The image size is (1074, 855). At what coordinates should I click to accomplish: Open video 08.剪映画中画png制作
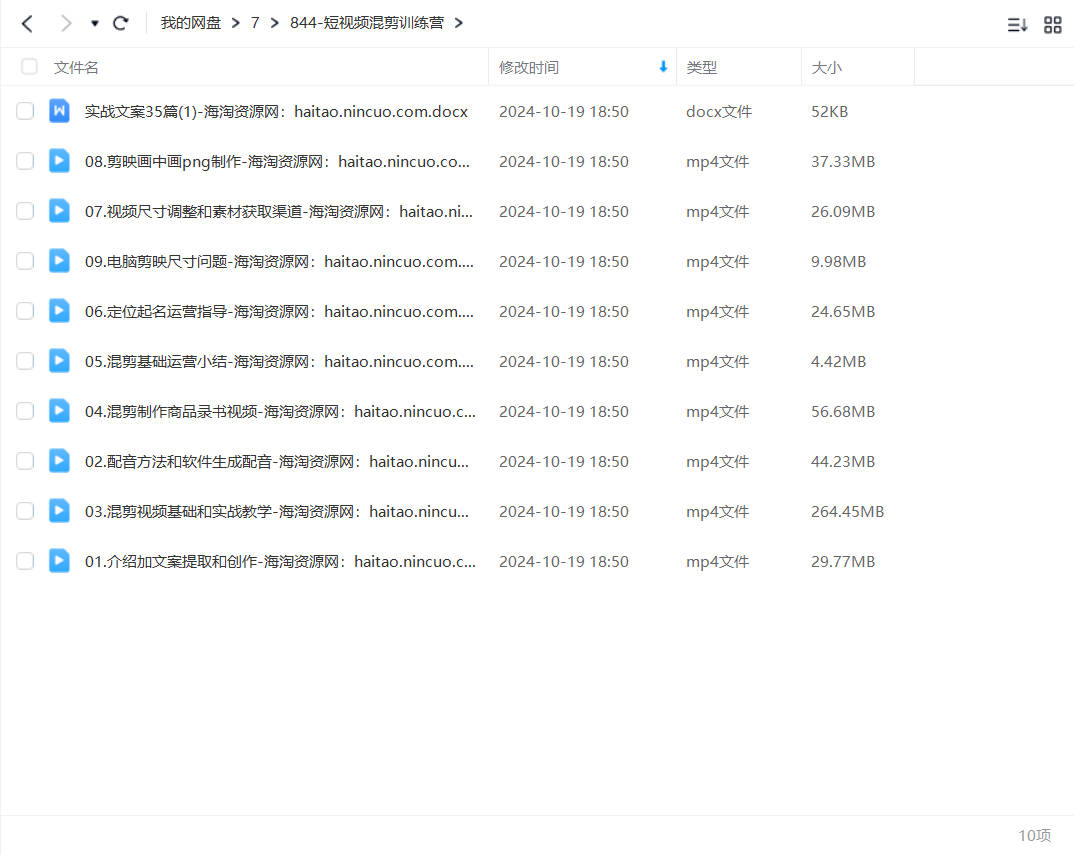(277, 162)
